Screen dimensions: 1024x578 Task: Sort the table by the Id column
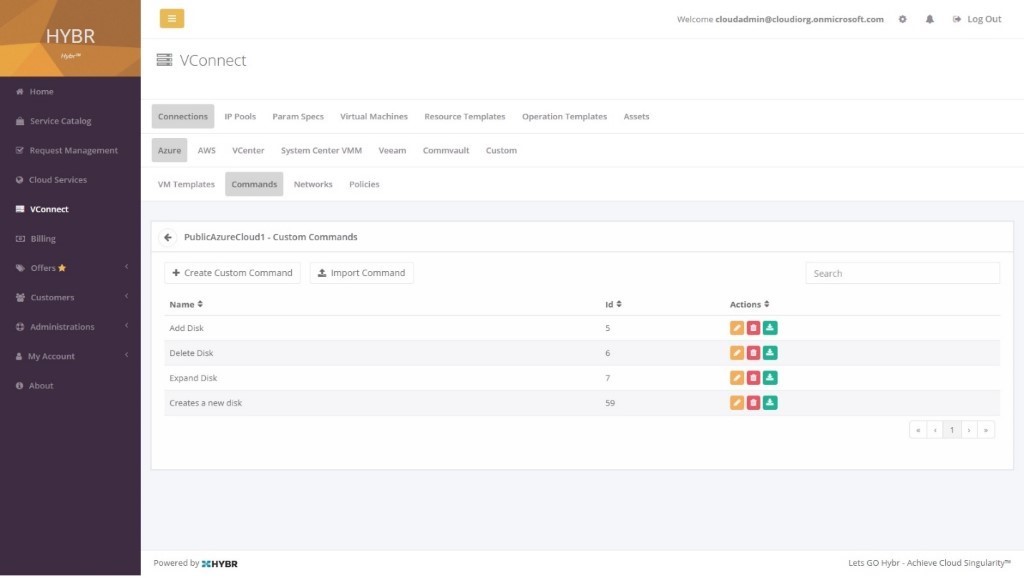(x=613, y=304)
